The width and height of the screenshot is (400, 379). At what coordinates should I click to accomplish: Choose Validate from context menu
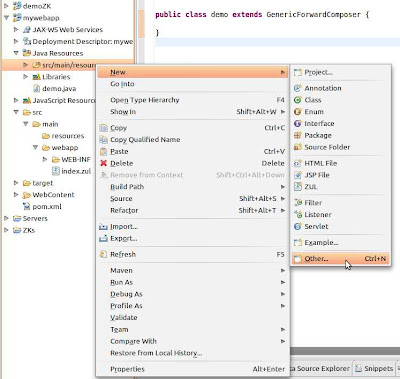pyautogui.click(x=193, y=318)
